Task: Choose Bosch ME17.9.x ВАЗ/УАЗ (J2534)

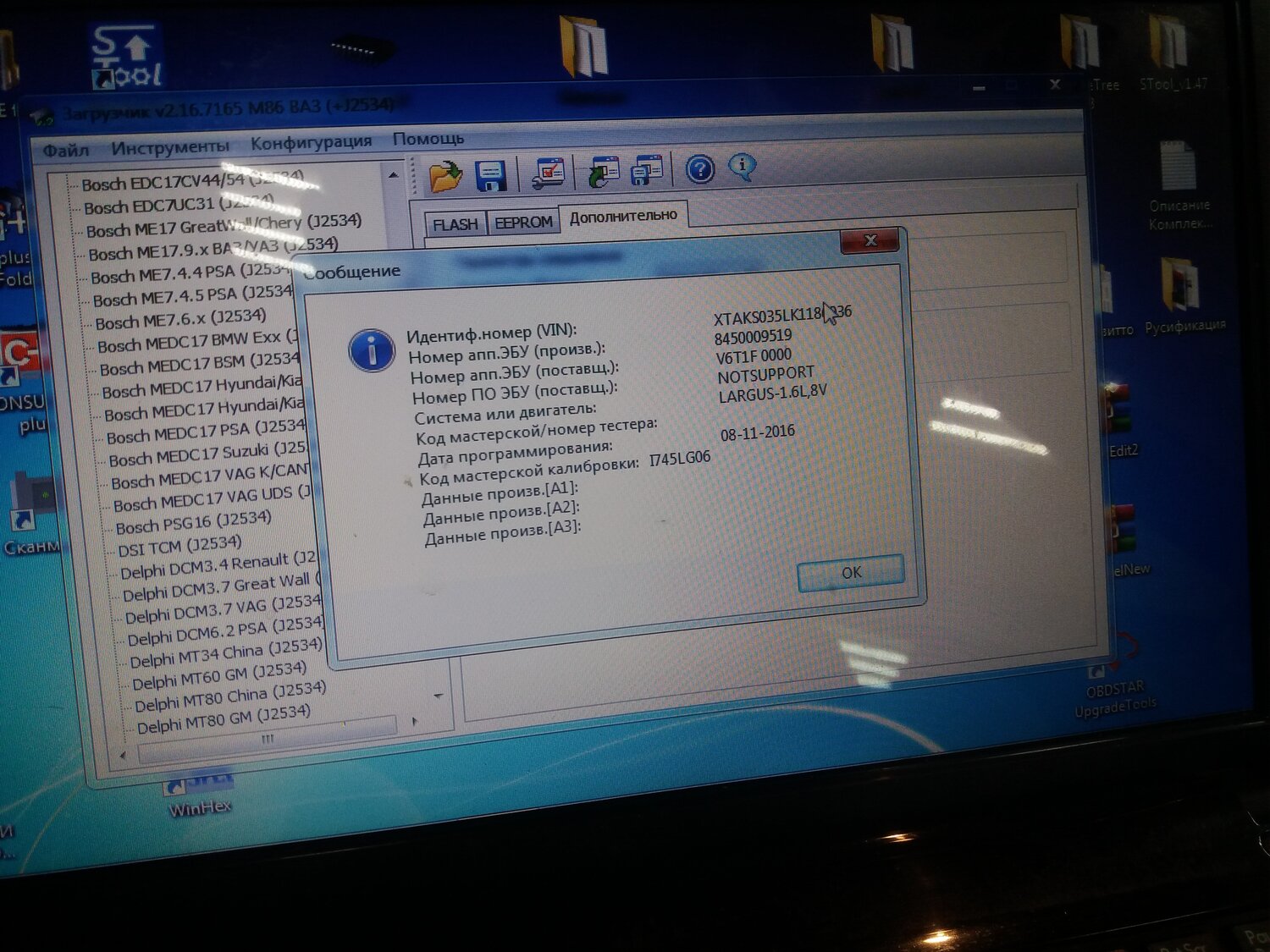Action: pos(213,250)
